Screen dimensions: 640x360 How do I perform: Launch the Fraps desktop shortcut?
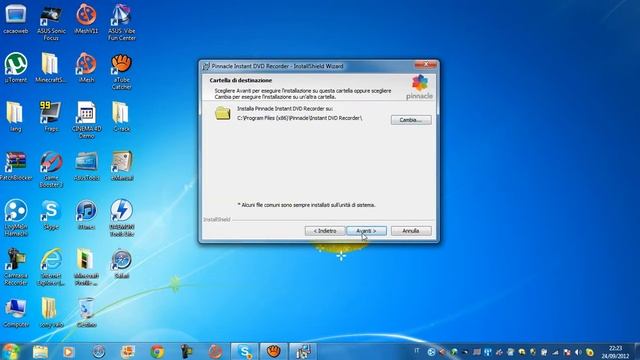(51, 117)
